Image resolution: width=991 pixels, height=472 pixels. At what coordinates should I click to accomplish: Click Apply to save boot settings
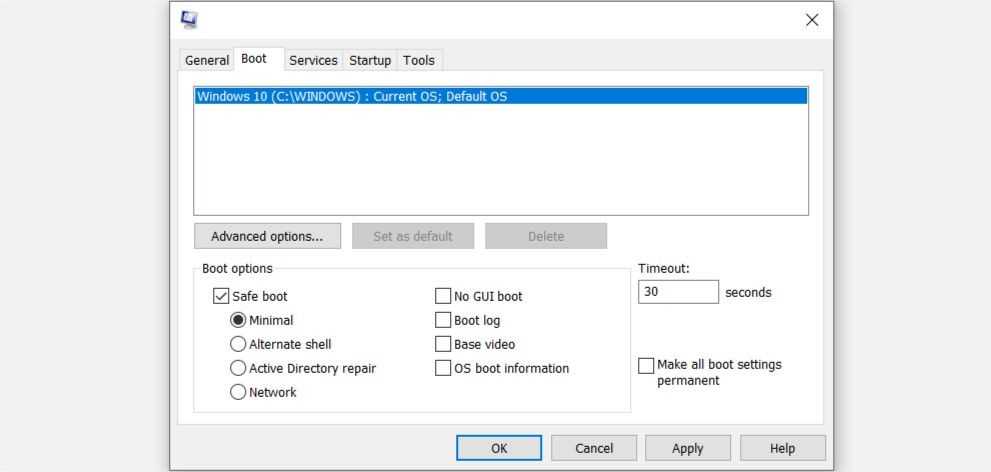click(687, 448)
